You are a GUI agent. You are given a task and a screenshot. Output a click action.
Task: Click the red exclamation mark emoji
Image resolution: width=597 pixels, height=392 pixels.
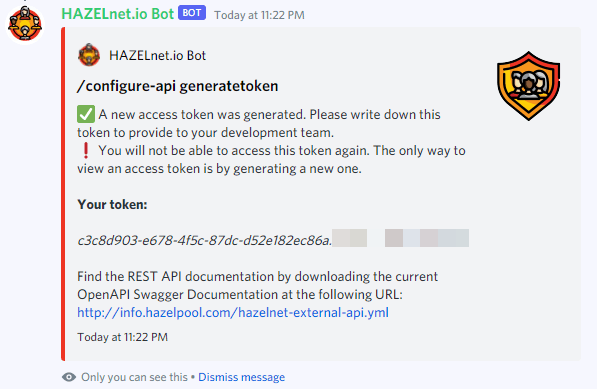pyautogui.click(x=86, y=150)
